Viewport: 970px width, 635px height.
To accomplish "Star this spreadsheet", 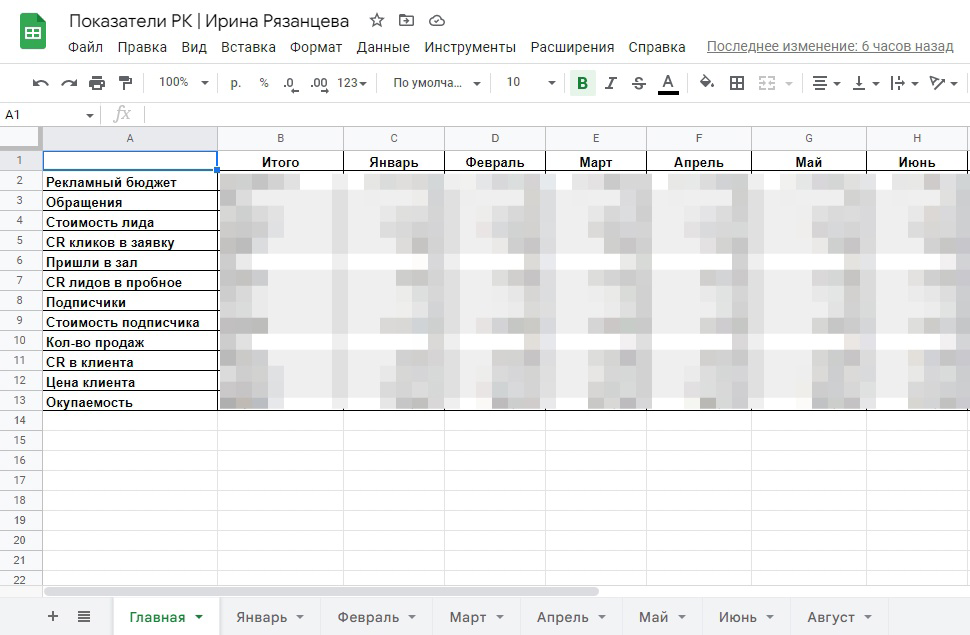I will 377,20.
